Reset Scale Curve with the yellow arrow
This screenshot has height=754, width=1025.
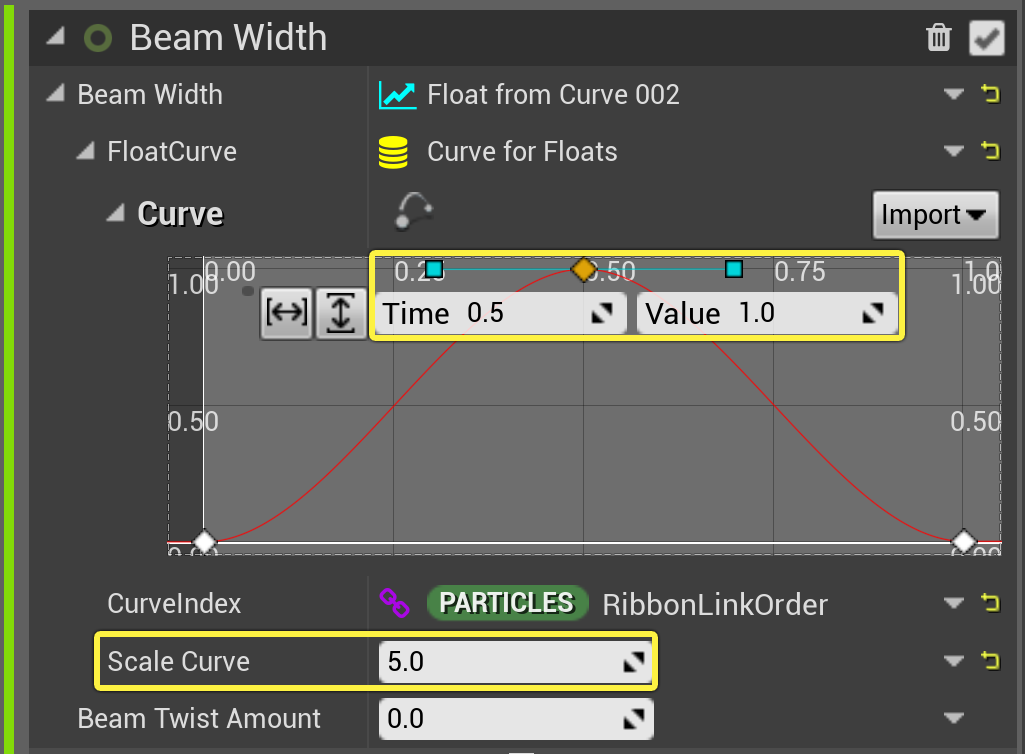point(990,660)
